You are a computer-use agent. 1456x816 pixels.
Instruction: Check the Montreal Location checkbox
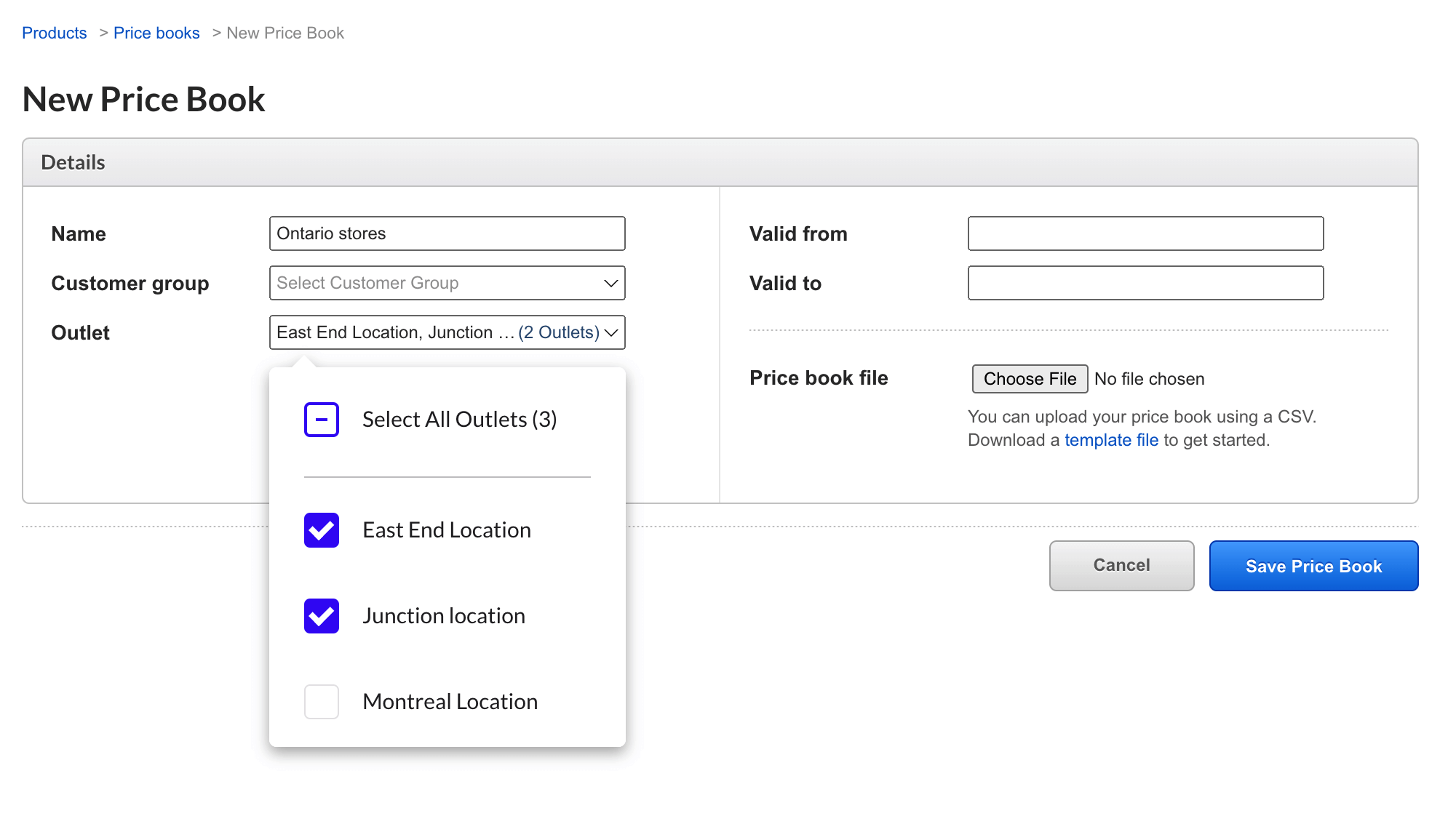pyautogui.click(x=321, y=702)
